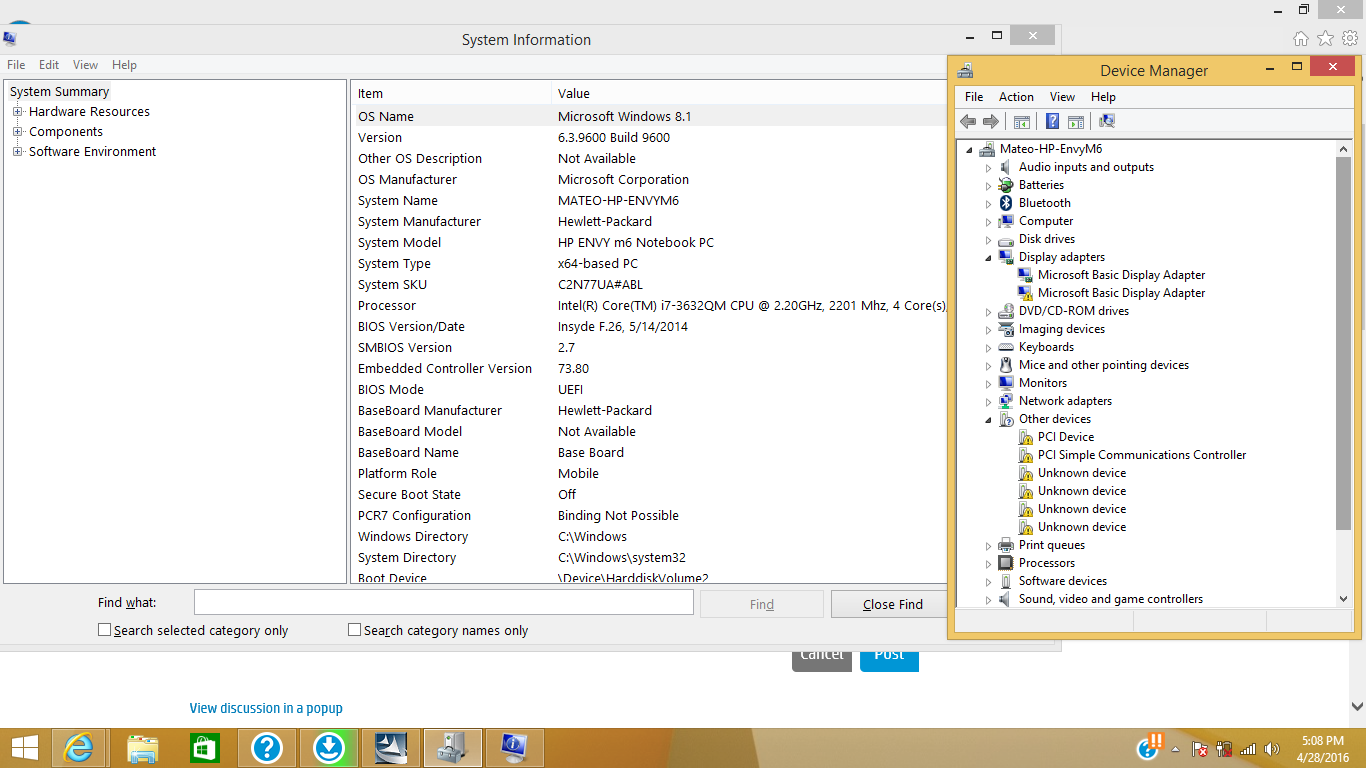The height and width of the screenshot is (768, 1366).
Task: Click the Monitors category icon
Action: pyautogui.click(x=1006, y=383)
